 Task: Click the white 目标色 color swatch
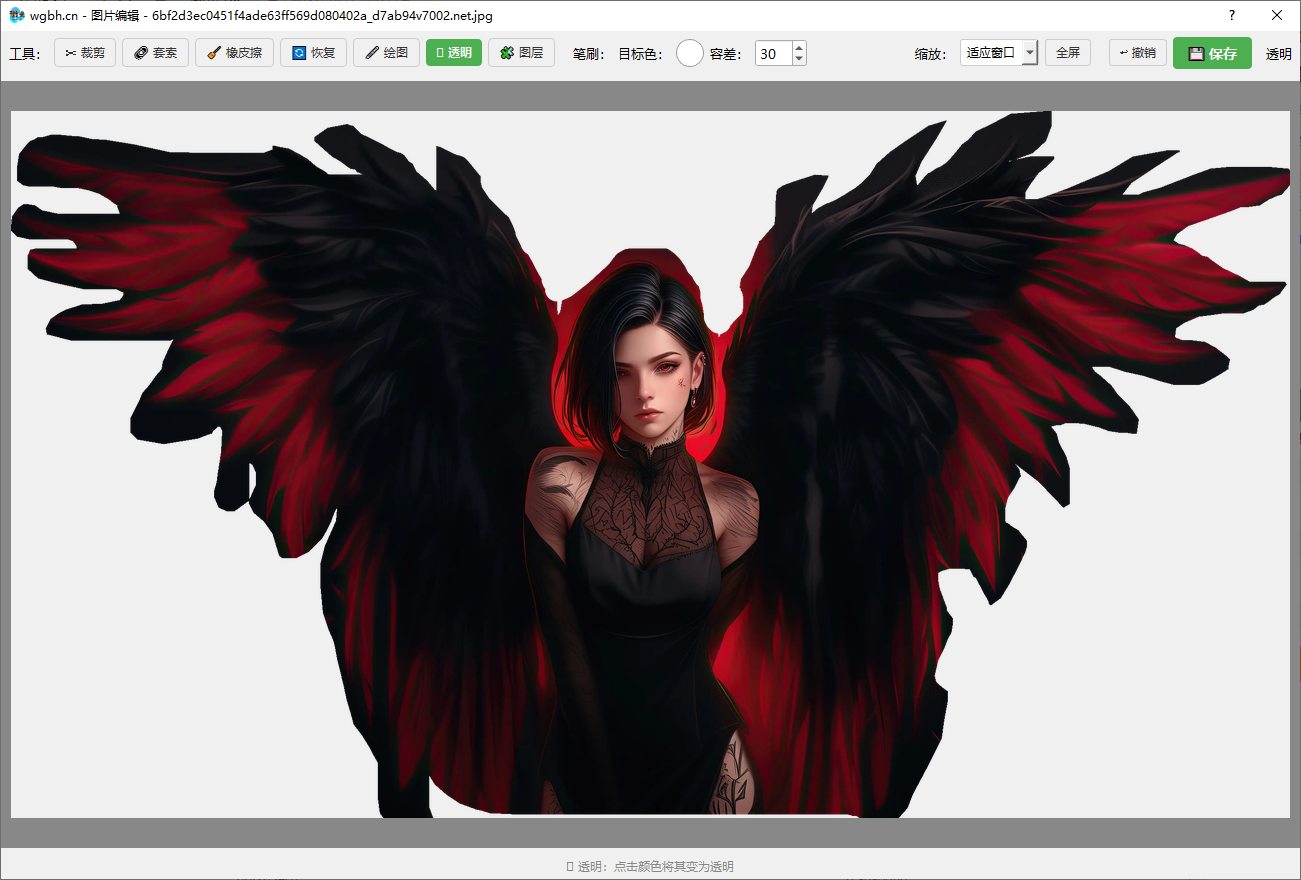click(x=690, y=54)
